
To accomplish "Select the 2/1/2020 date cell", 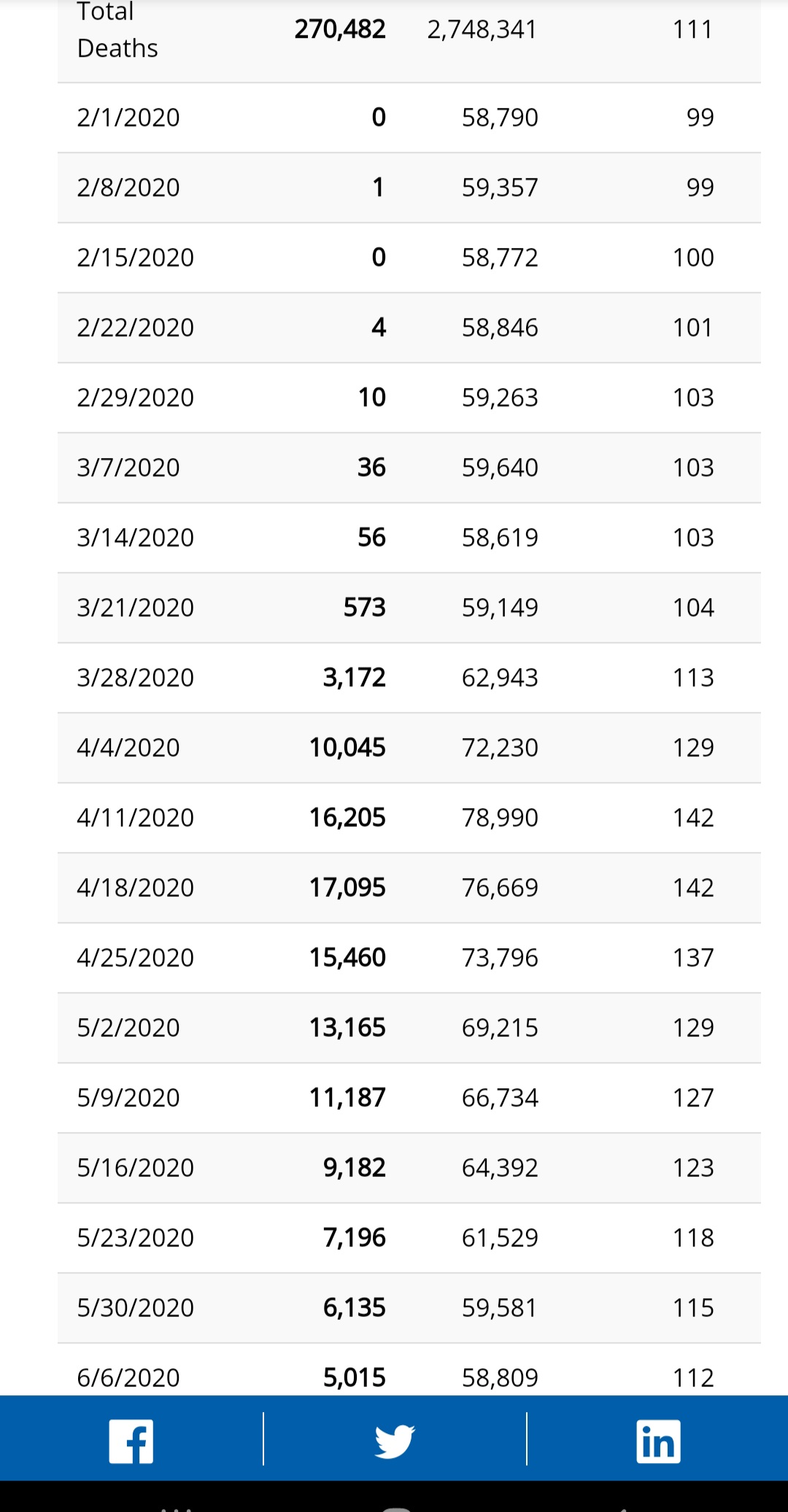I will tap(128, 117).
